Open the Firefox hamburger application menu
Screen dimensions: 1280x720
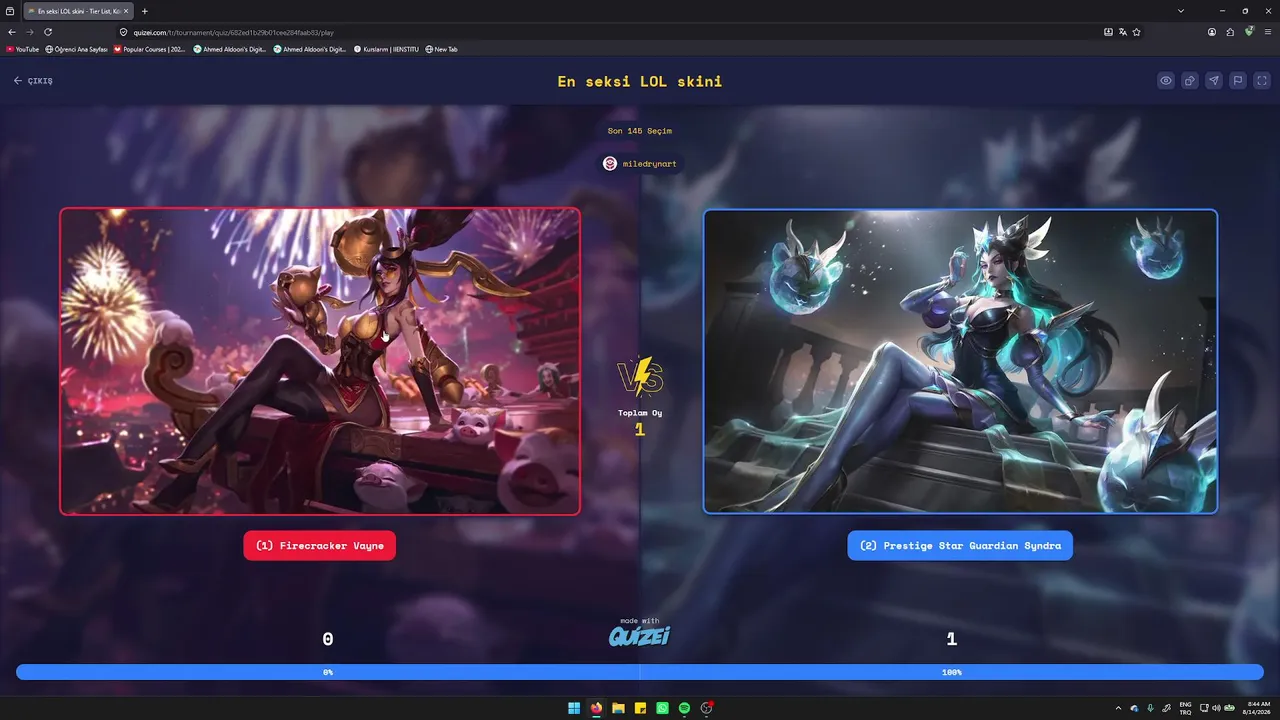click(1267, 32)
